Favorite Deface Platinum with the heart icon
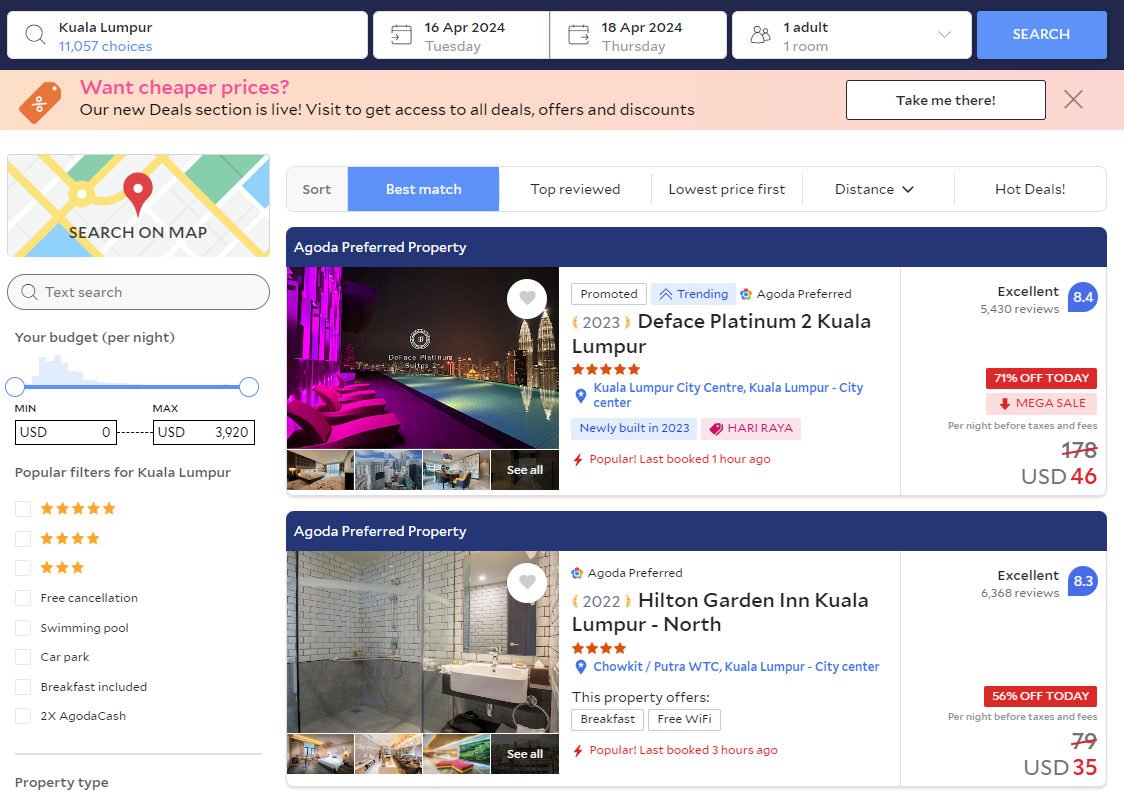 coord(527,298)
